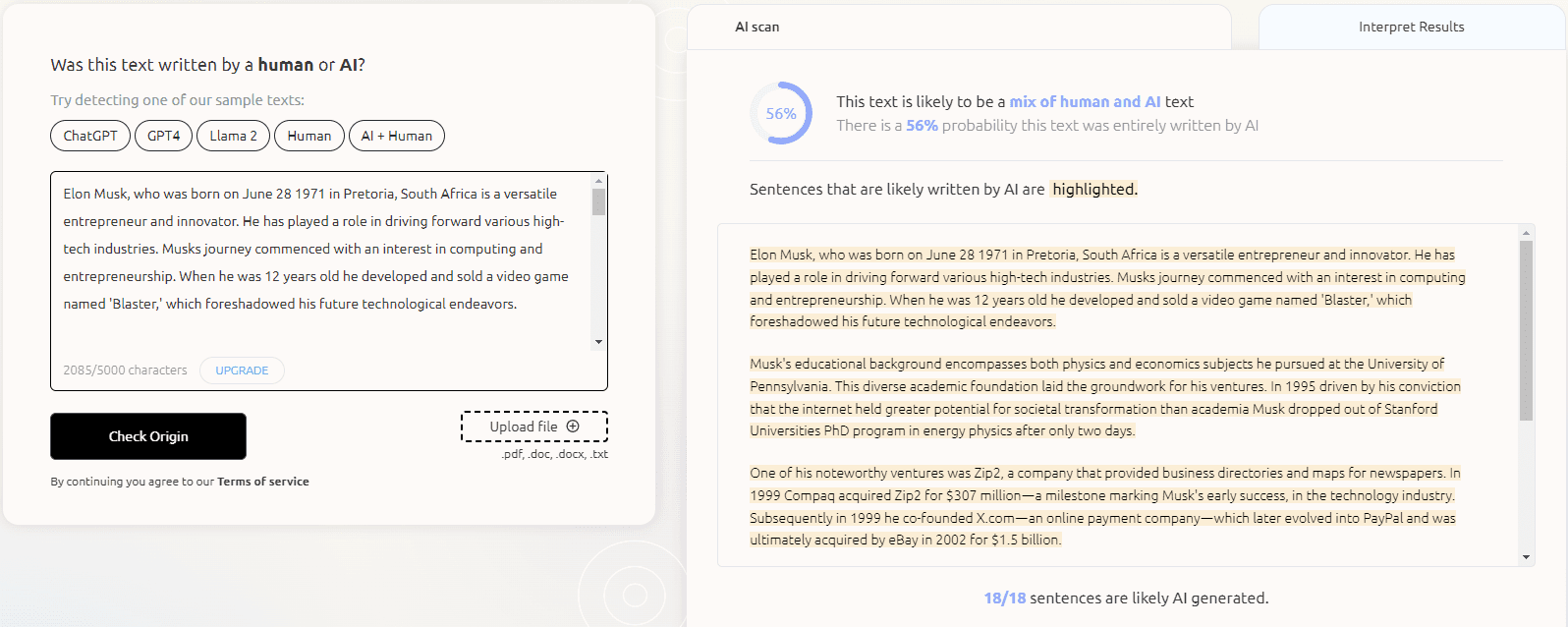Screen dimensions: 1568x627
Task: Pick the AI + Human sample
Action: click(396, 136)
